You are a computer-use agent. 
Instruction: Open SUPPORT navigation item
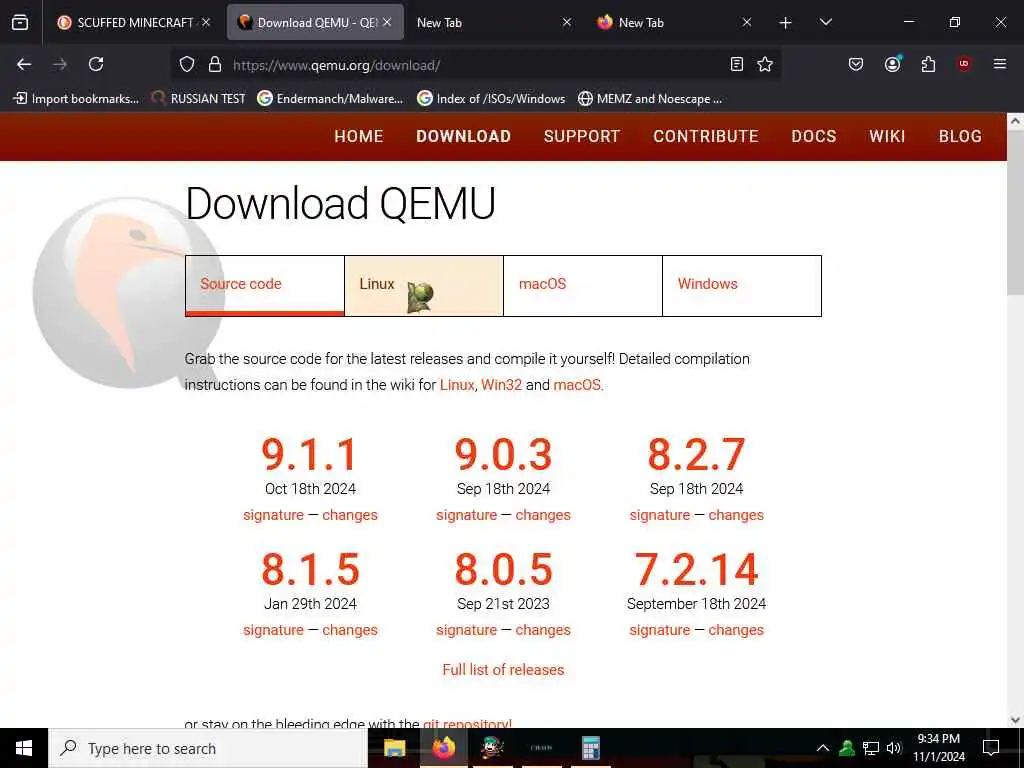[x=582, y=136]
